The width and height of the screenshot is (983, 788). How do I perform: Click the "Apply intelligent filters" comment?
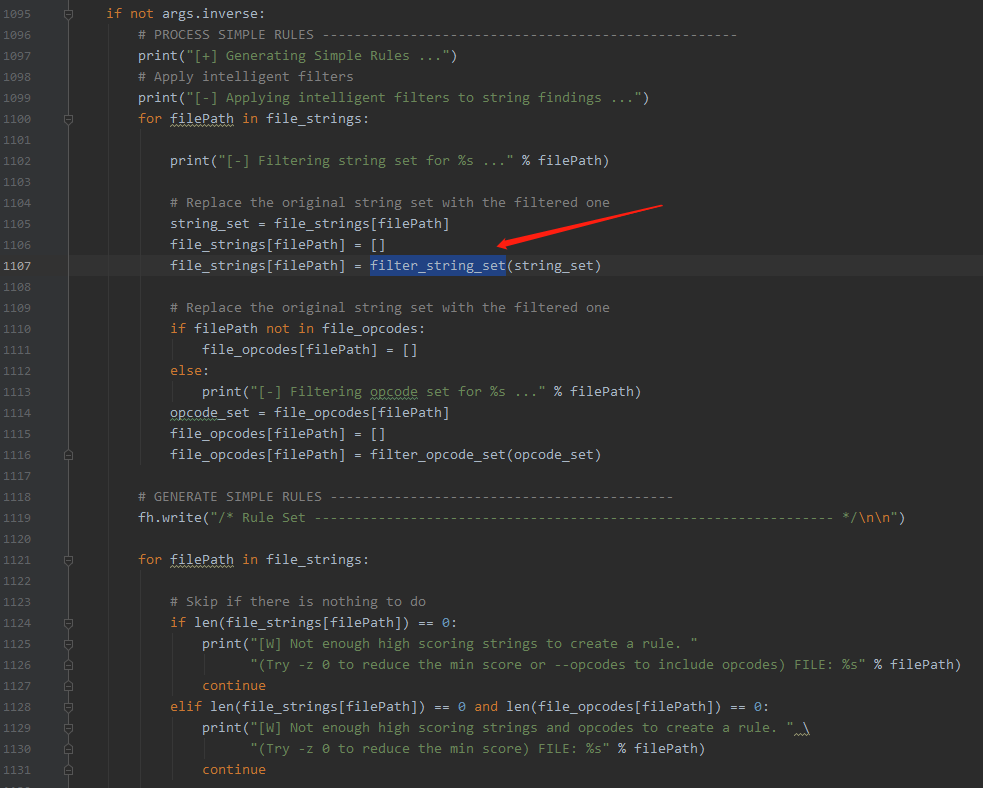pyautogui.click(x=246, y=76)
